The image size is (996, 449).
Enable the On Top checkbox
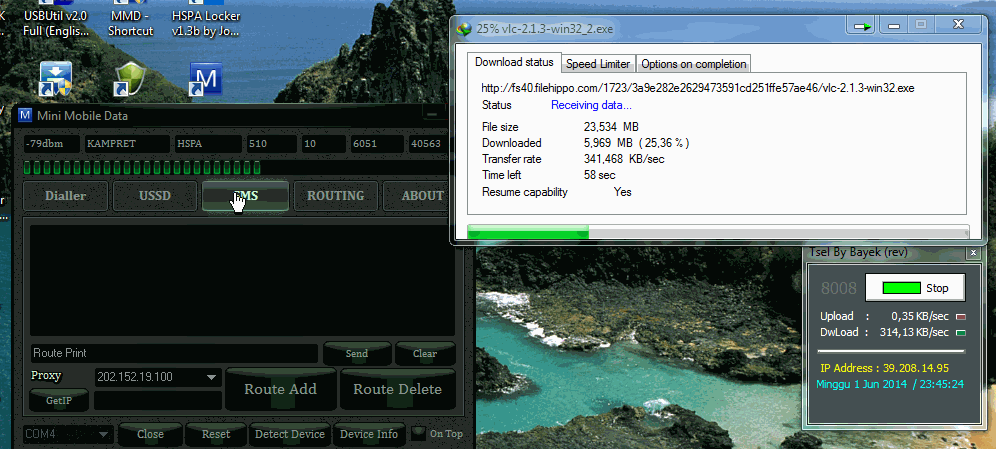click(x=418, y=434)
